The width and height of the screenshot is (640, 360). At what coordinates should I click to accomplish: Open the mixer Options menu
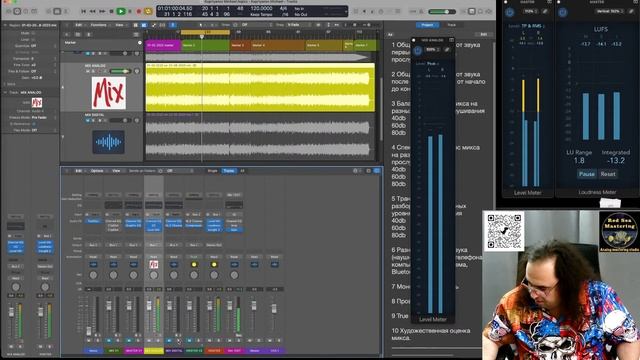pos(97,171)
